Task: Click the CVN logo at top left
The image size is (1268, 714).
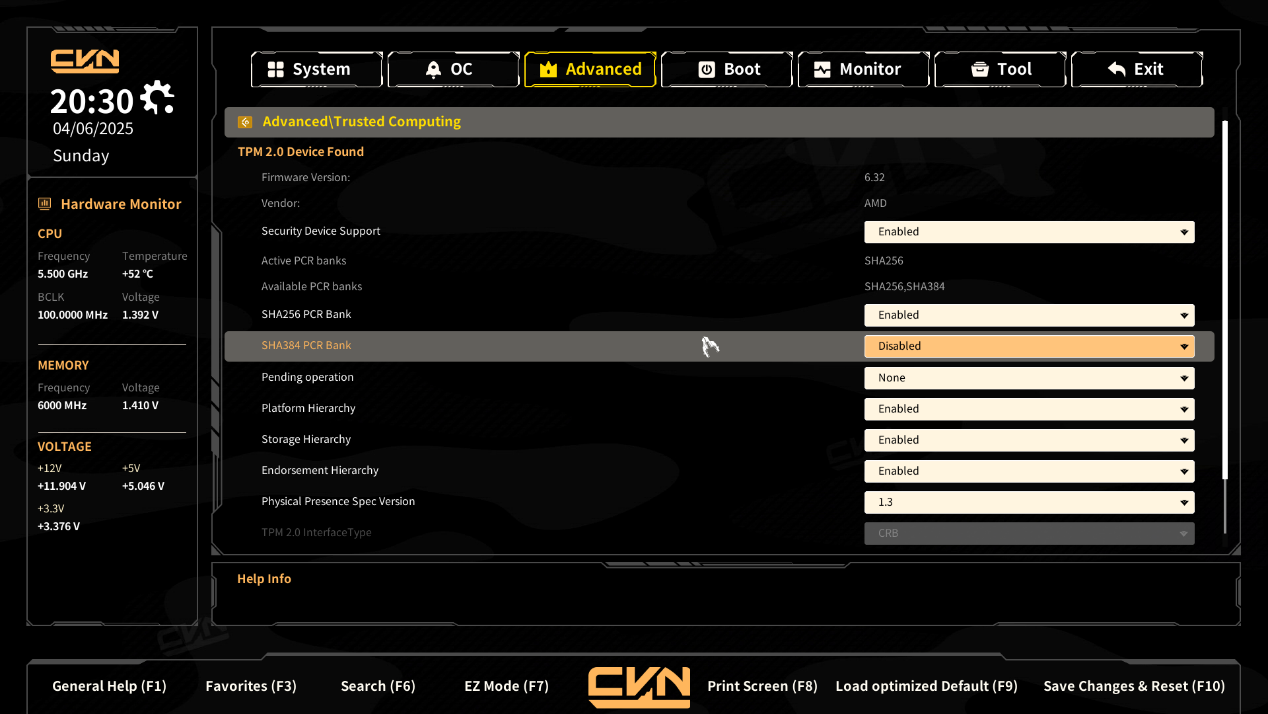Action: pyautogui.click(x=85, y=61)
